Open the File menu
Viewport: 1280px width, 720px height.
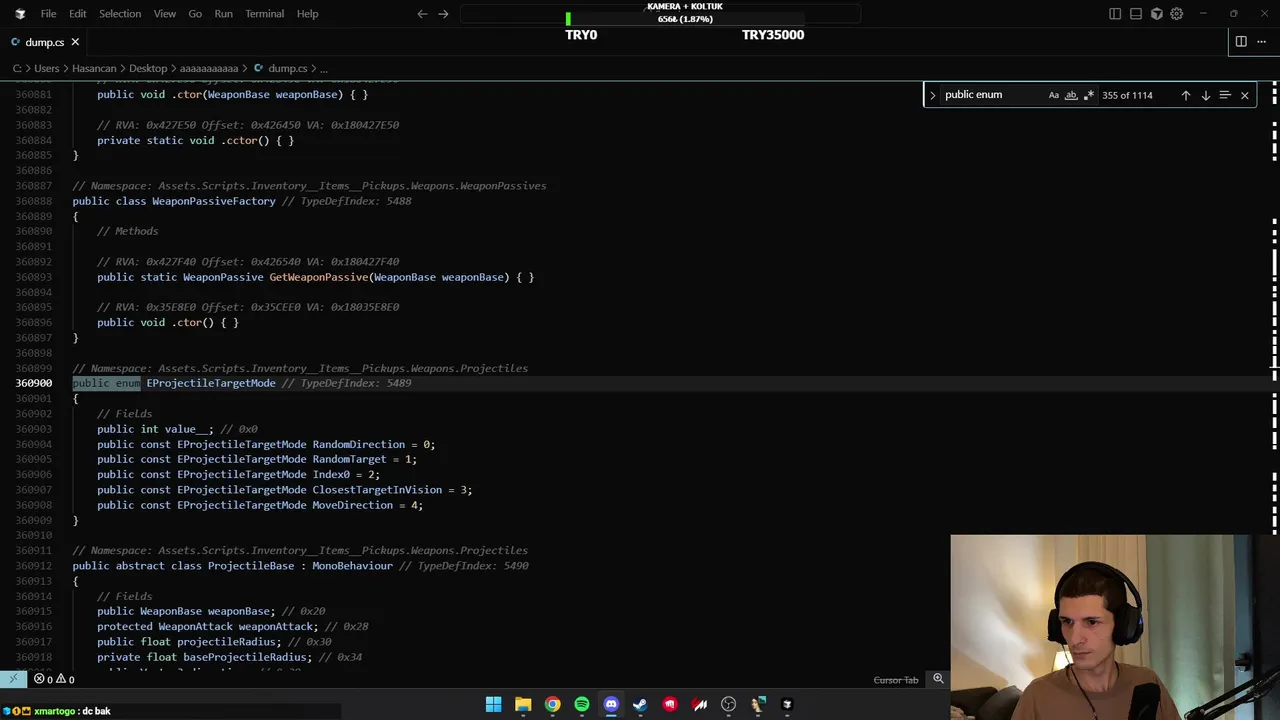pos(48,14)
